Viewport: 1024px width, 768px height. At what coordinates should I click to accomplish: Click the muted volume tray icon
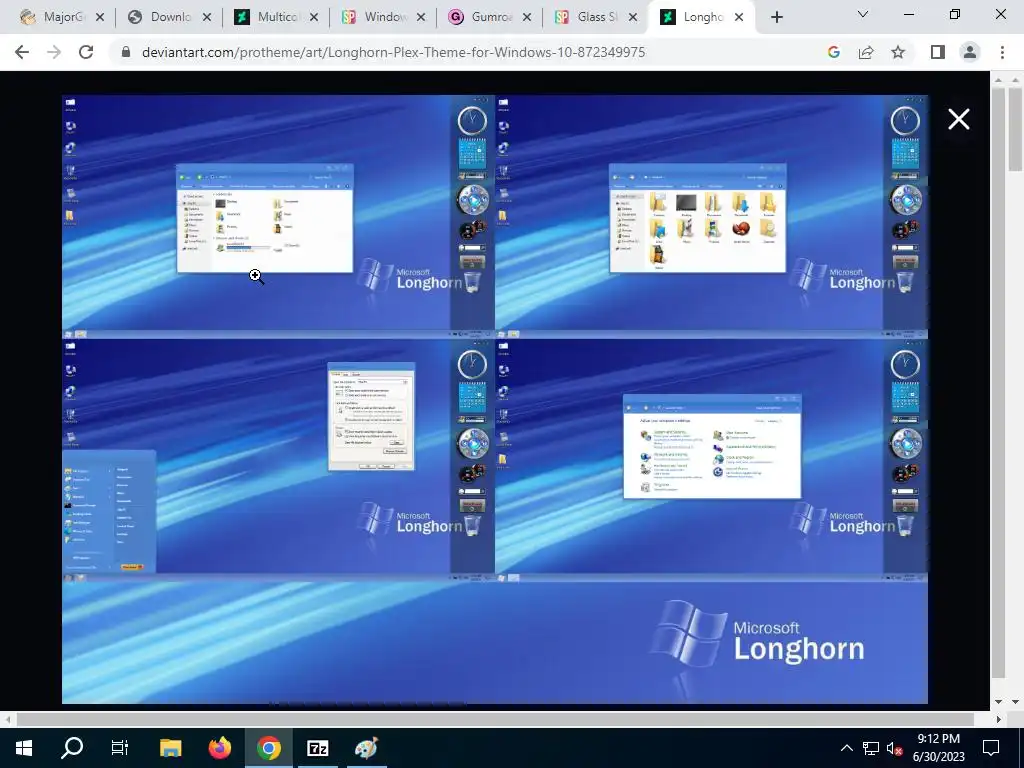click(895, 748)
